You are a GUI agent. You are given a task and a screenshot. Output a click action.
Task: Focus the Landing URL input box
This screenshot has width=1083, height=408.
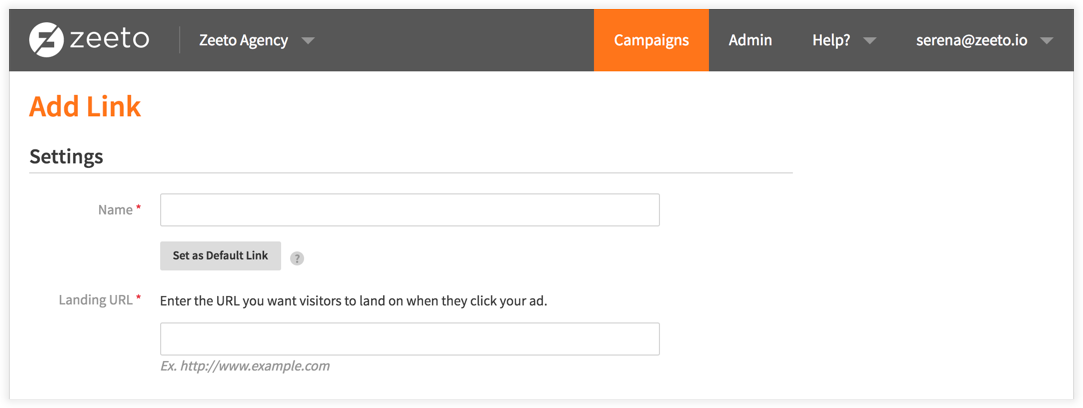tap(409, 339)
